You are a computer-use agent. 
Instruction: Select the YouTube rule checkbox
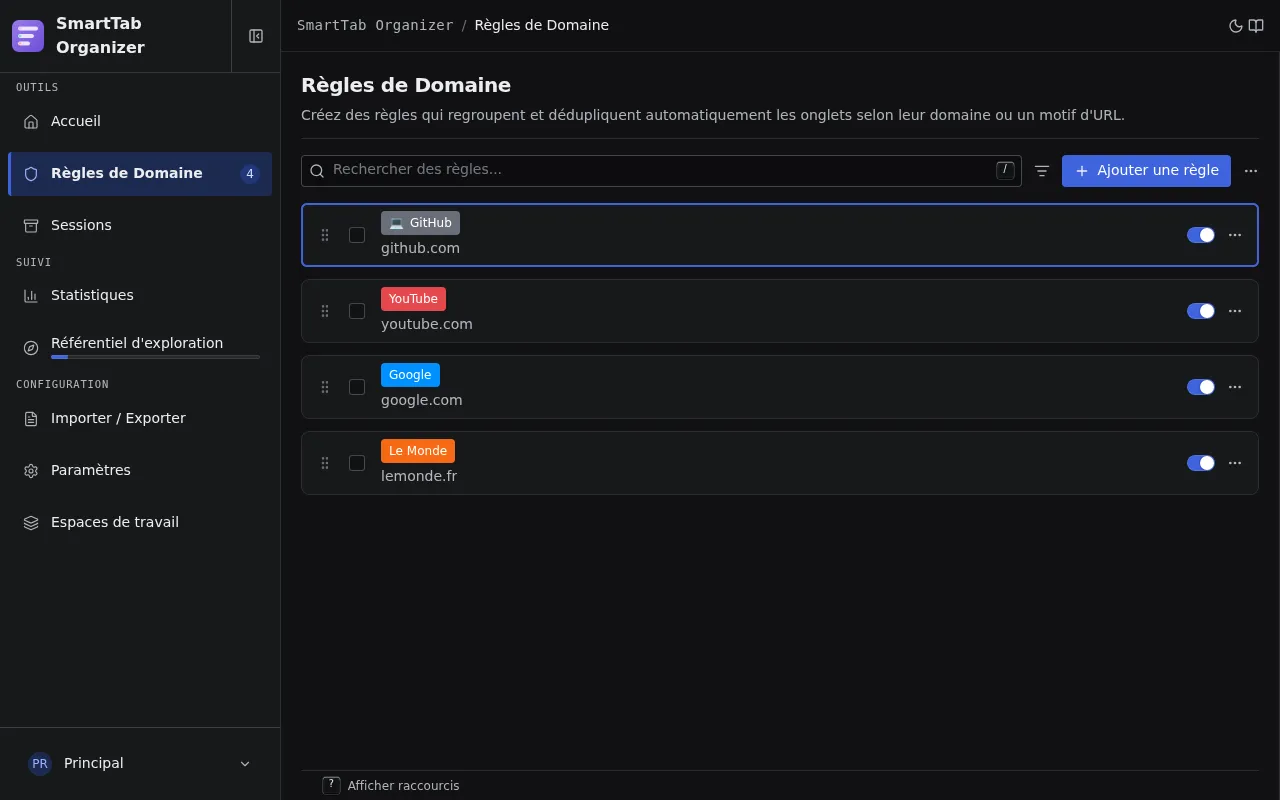coord(357,311)
